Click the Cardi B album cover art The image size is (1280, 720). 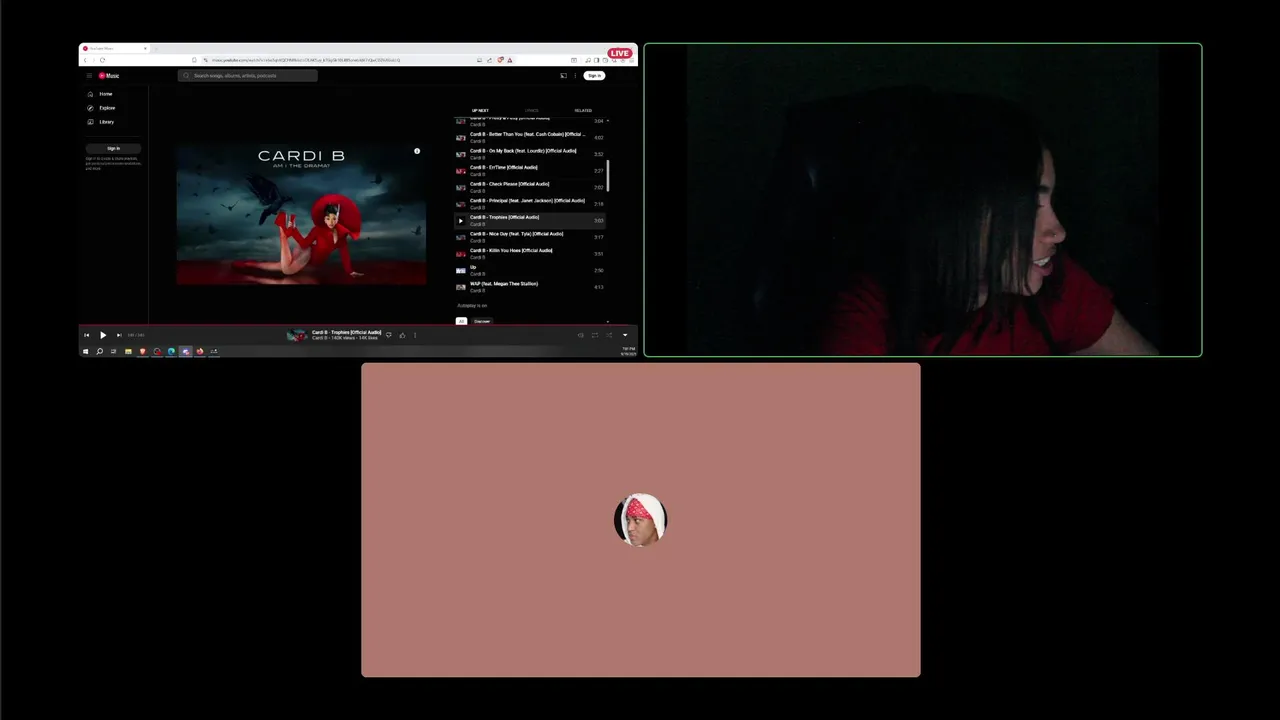(301, 214)
